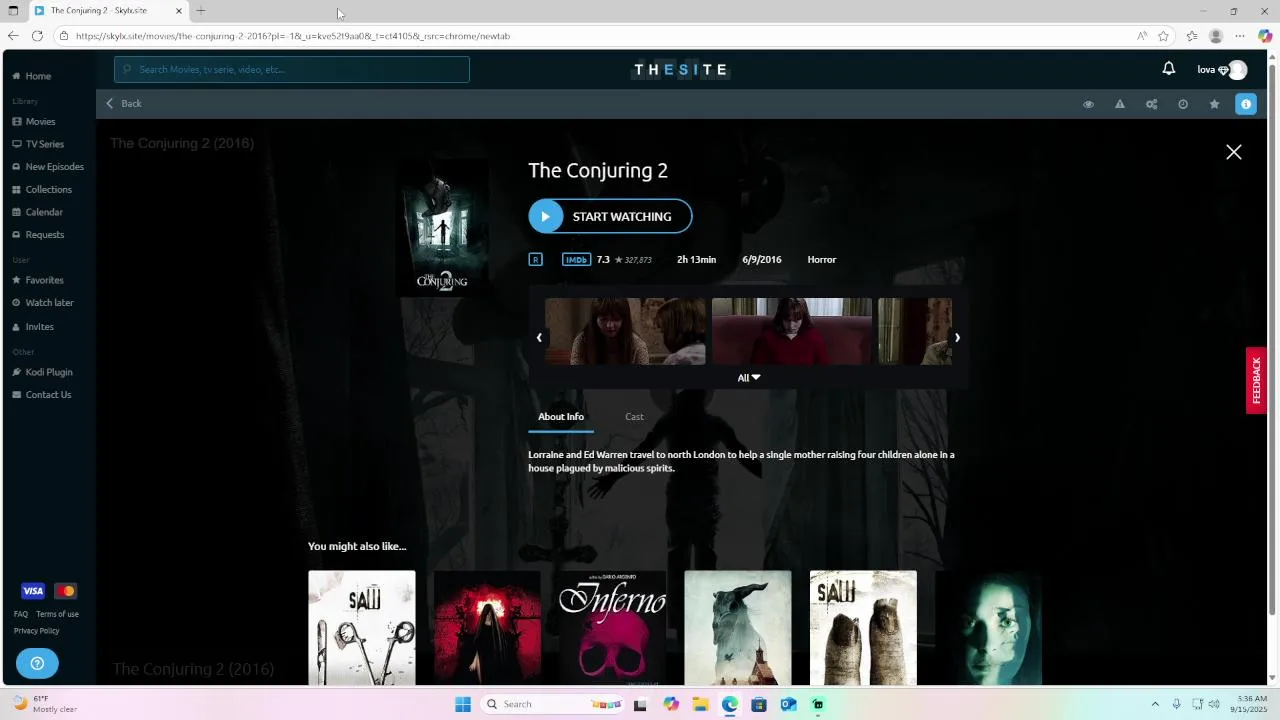The width and height of the screenshot is (1280, 720).
Task: Click the browser address bar URL
Action: [x=293, y=36]
